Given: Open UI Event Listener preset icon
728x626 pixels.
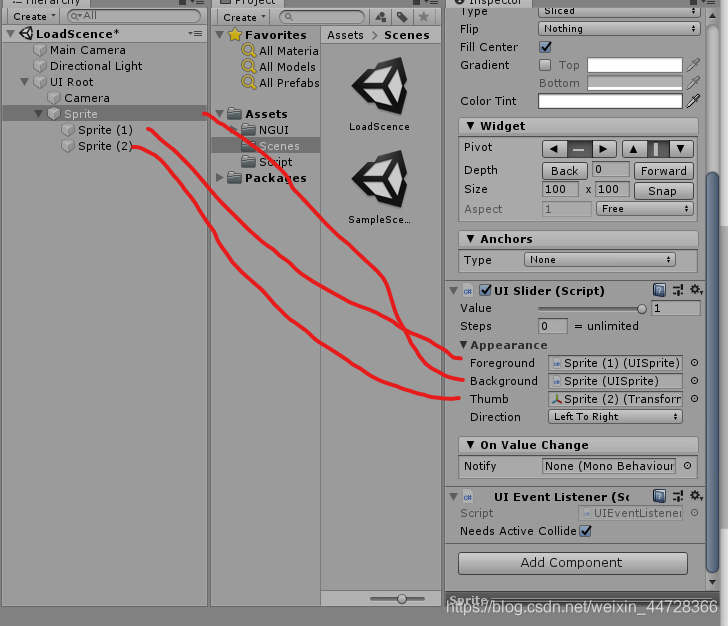Looking at the screenshot, I should coord(678,496).
